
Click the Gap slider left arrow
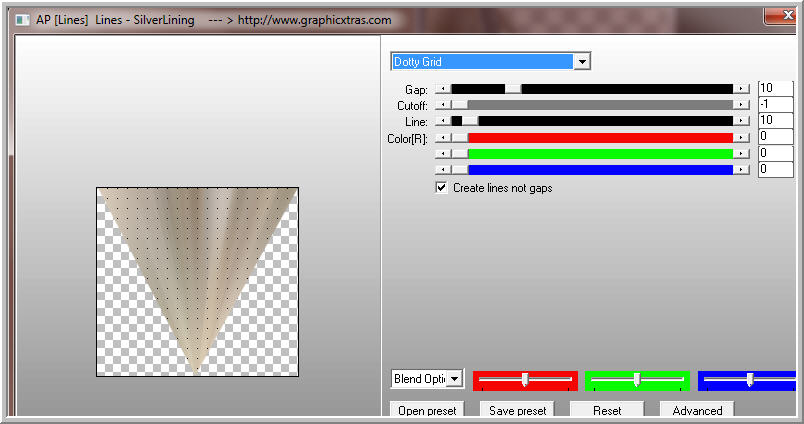tap(443, 89)
